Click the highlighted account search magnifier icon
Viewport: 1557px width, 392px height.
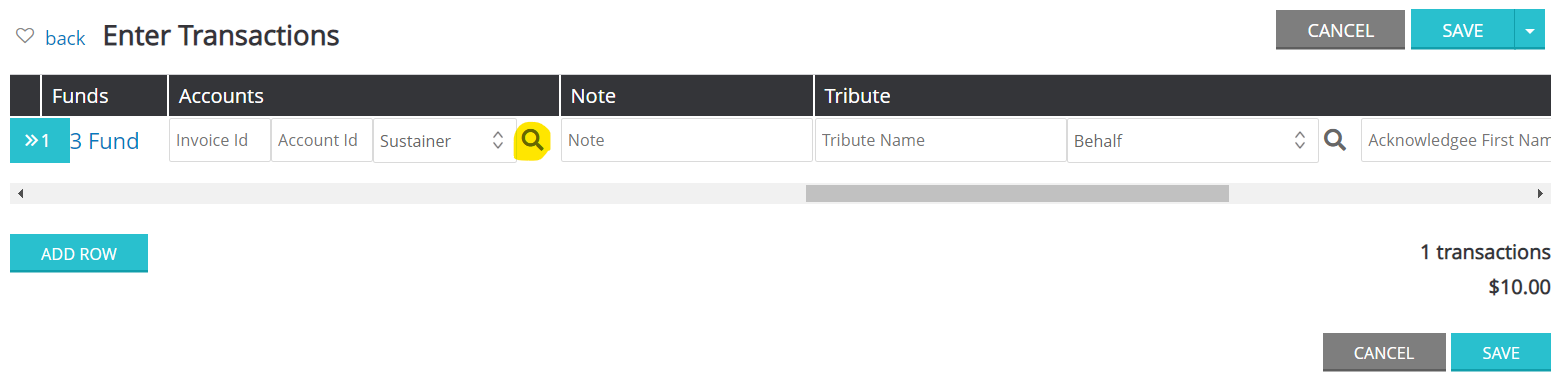coord(533,141)
